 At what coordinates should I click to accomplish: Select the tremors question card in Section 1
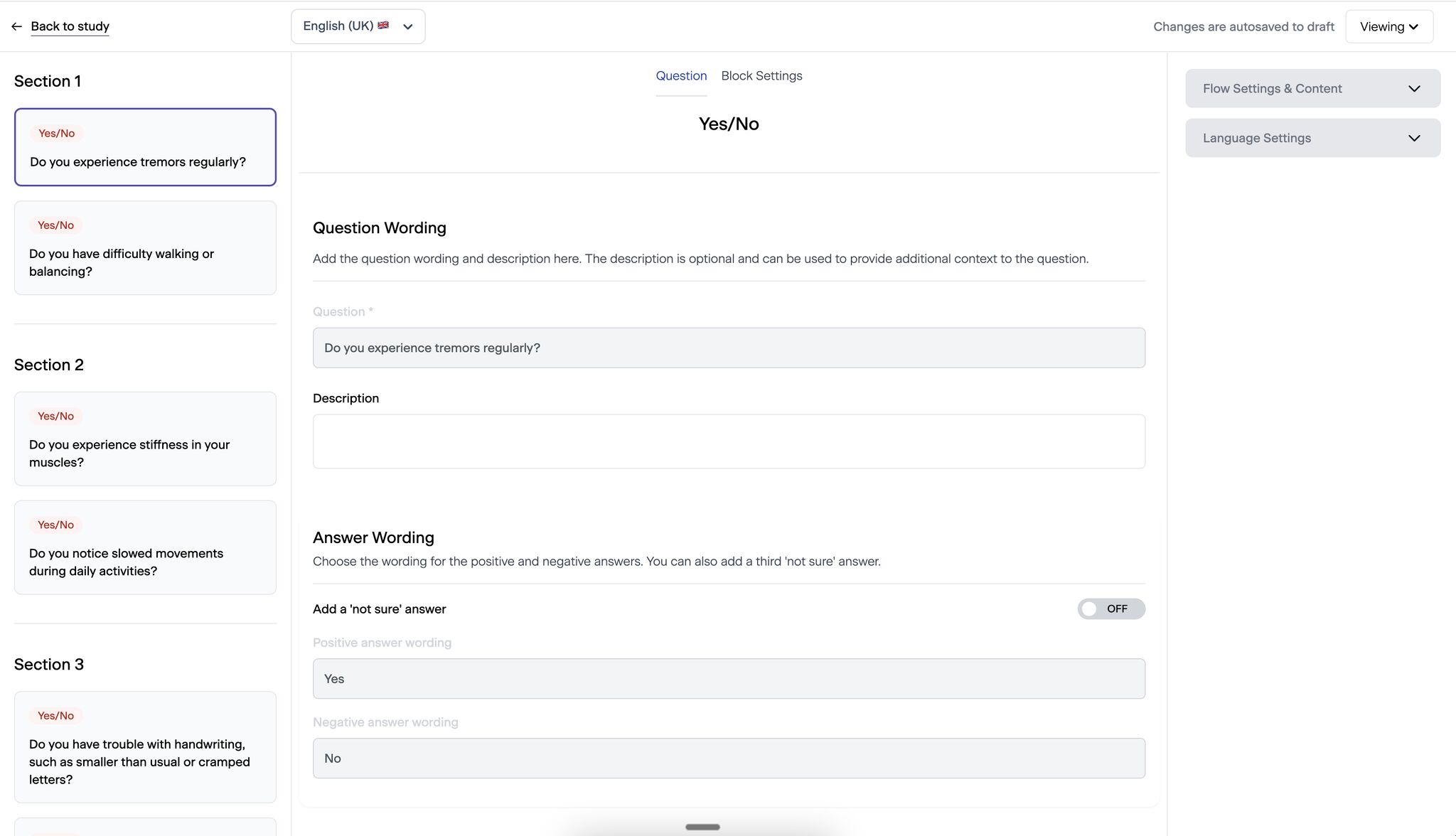tap(145, 147)
